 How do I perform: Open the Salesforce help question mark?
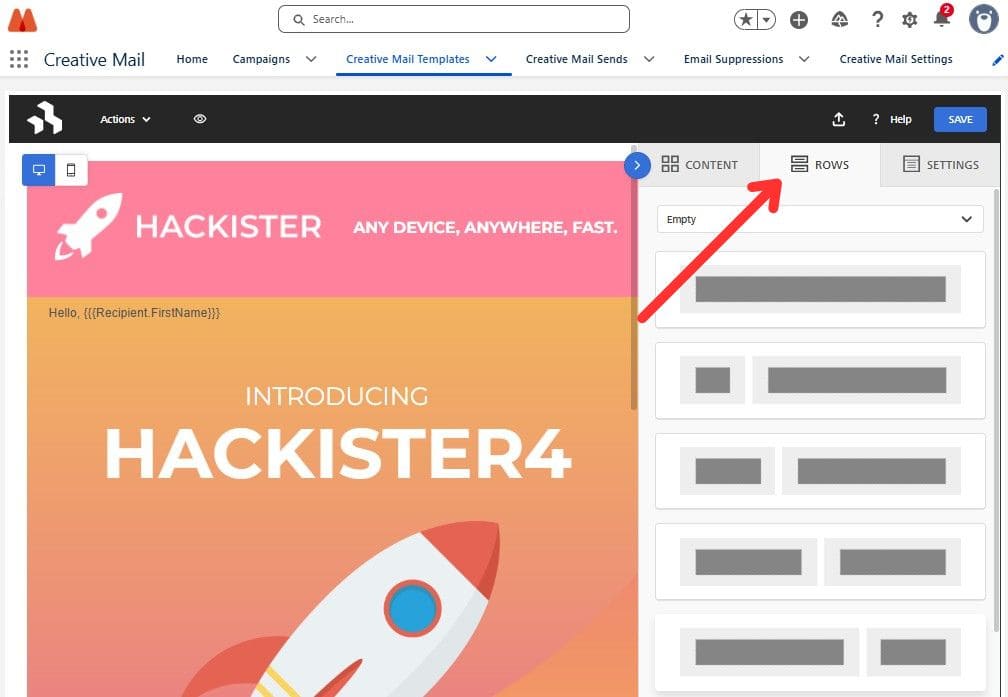[878, 20]
